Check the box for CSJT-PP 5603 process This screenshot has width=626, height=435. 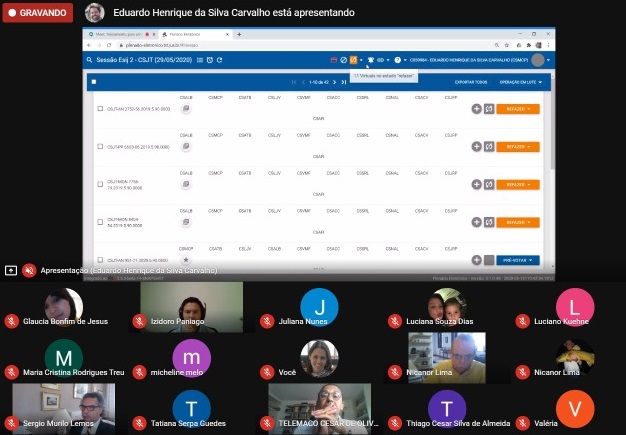[100, 147]
